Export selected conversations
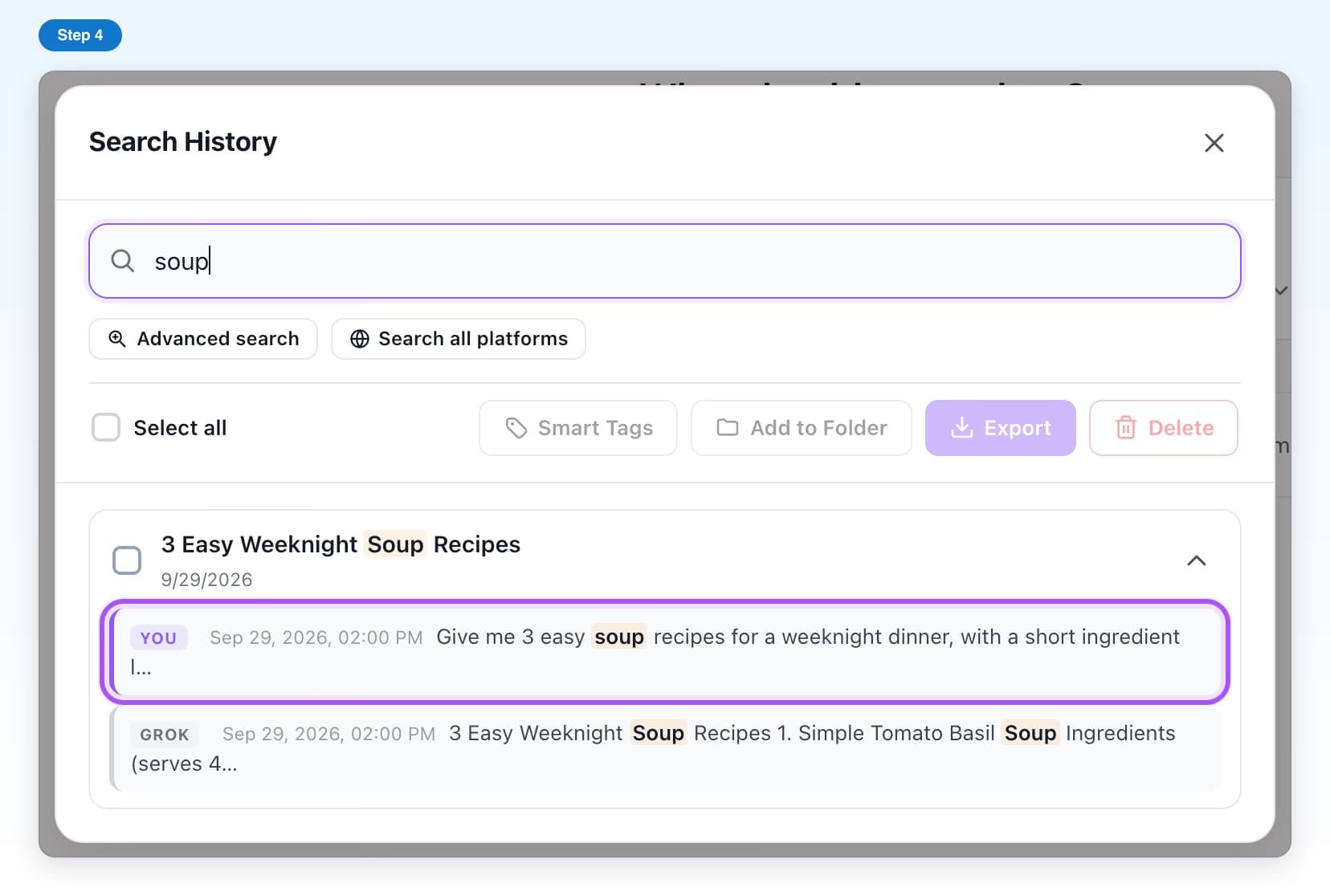1330x896 pixels. point(1000,428)
